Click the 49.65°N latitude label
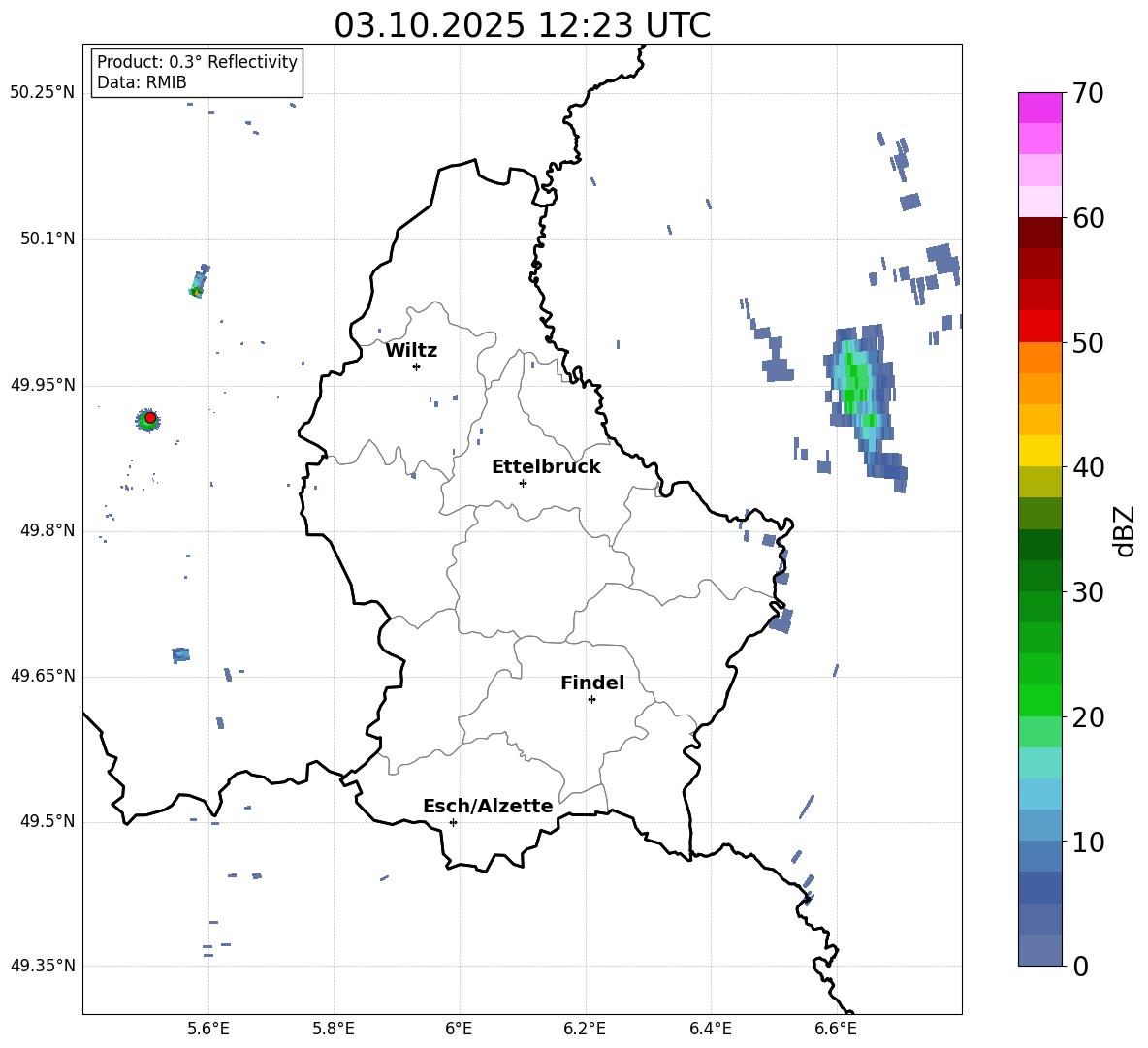 tap(43, 675)
